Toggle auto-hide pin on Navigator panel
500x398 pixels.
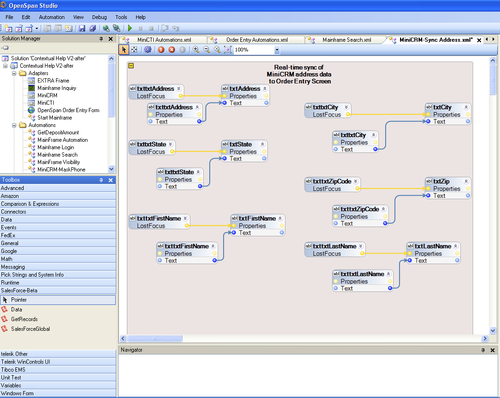click(483, 350)
